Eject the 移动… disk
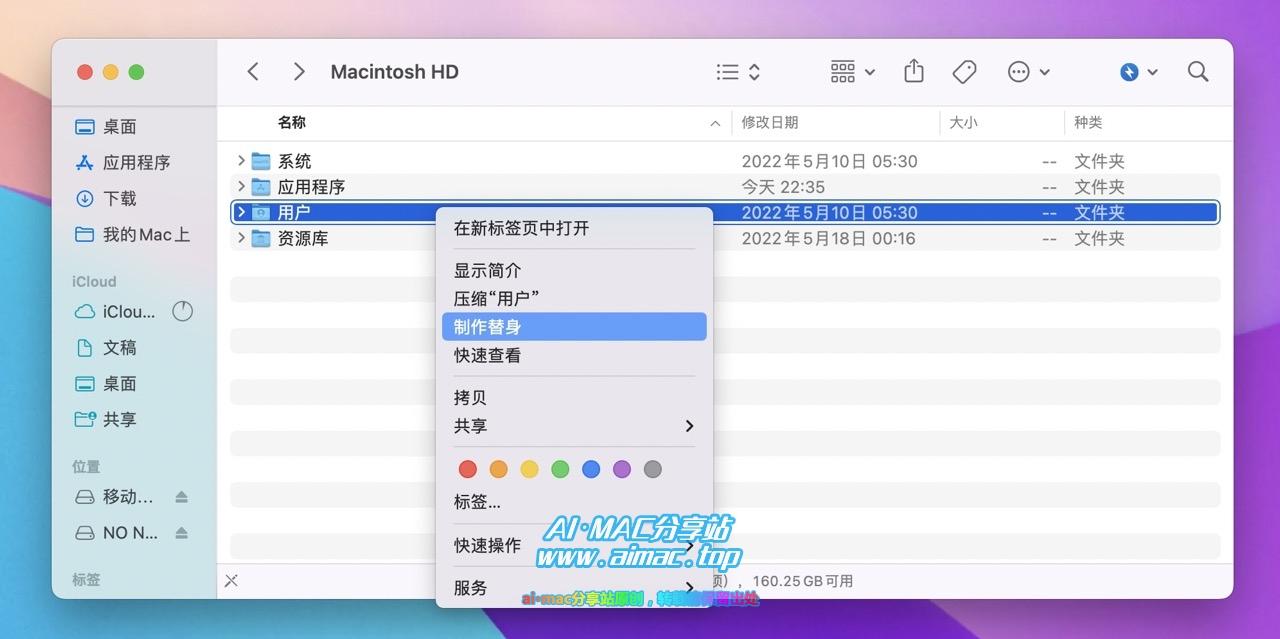Screen dimensions: 1280x639 coord(181,497)
